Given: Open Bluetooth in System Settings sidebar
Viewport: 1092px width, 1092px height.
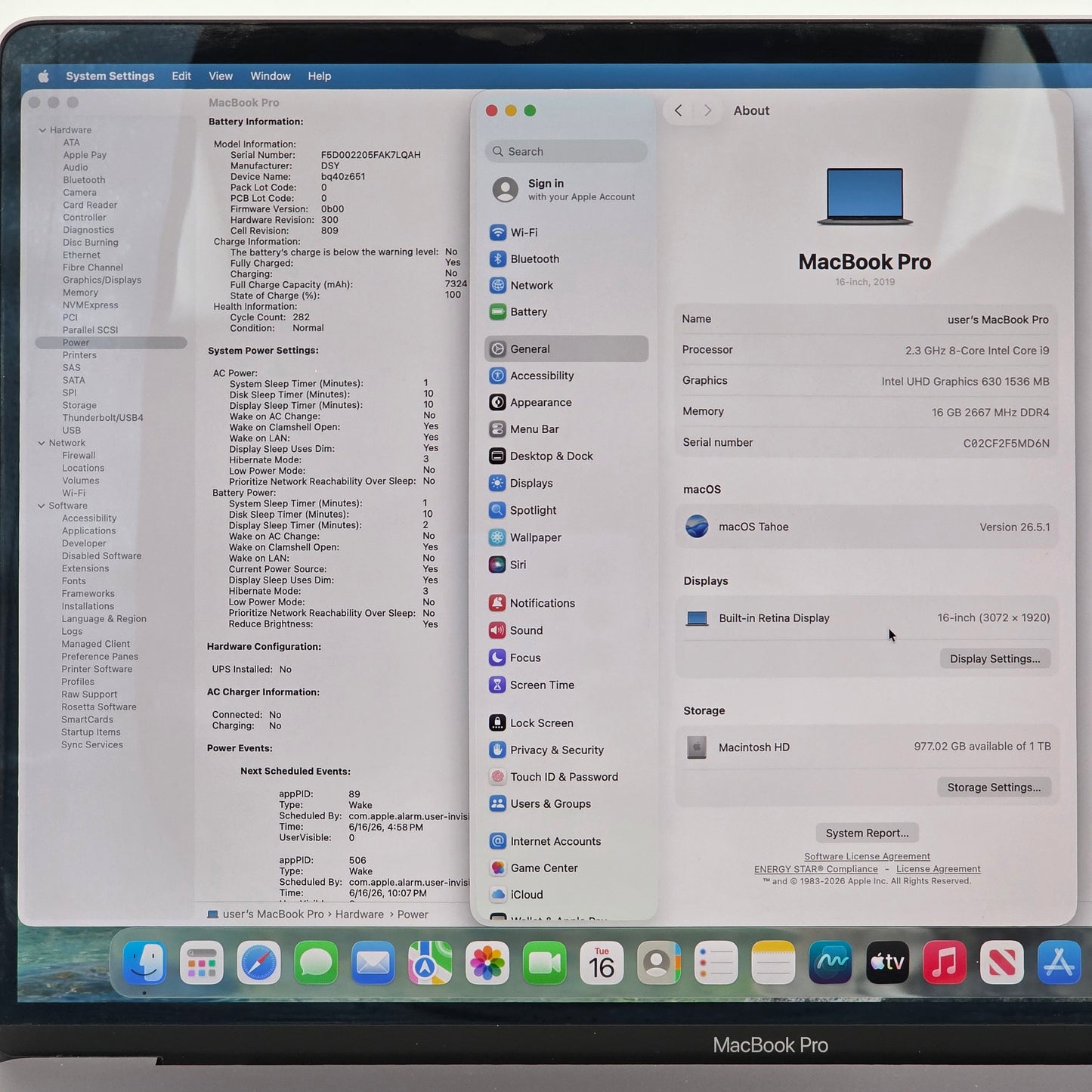Looking at the screenshot, I should (x=567, y=258).
